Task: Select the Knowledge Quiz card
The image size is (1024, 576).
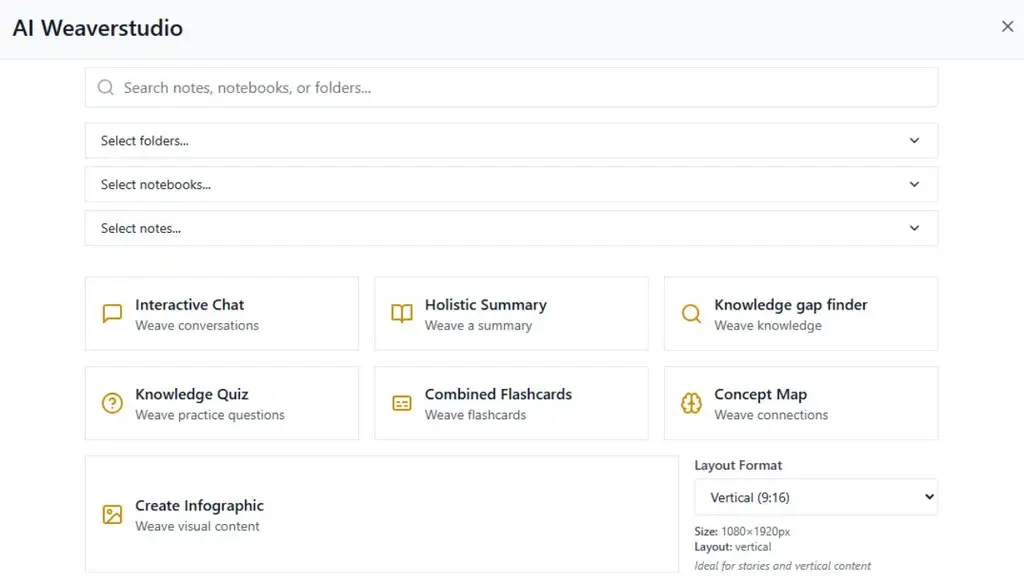Action: (x=221, y=403)
